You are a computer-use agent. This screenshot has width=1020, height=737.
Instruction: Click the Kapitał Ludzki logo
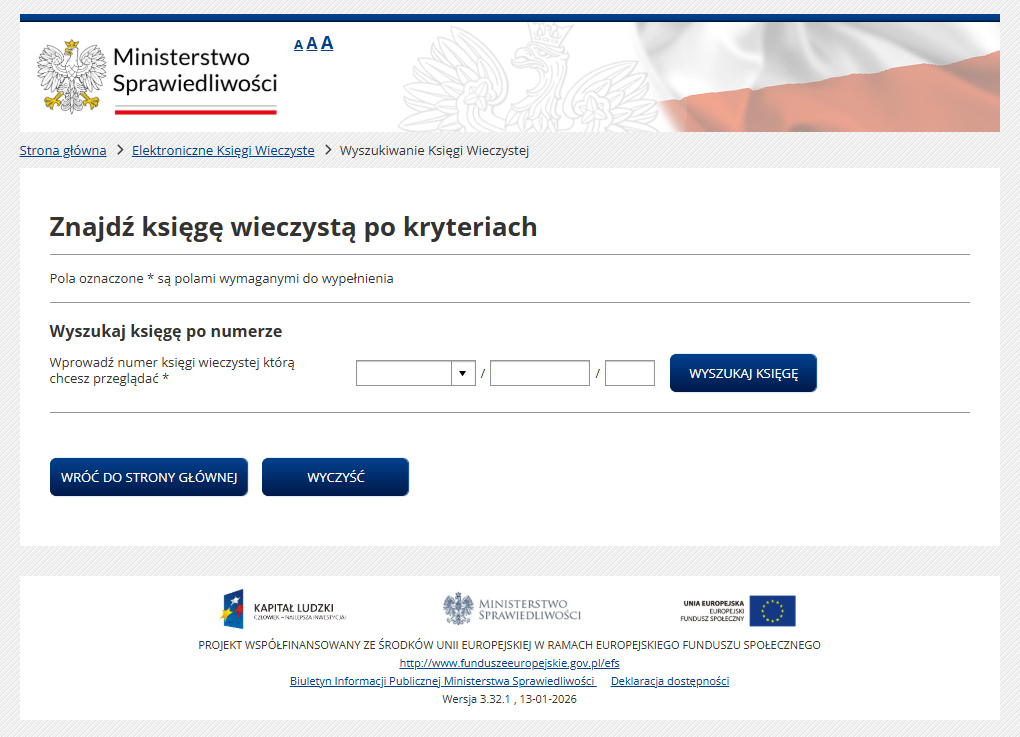click(284, 610)
